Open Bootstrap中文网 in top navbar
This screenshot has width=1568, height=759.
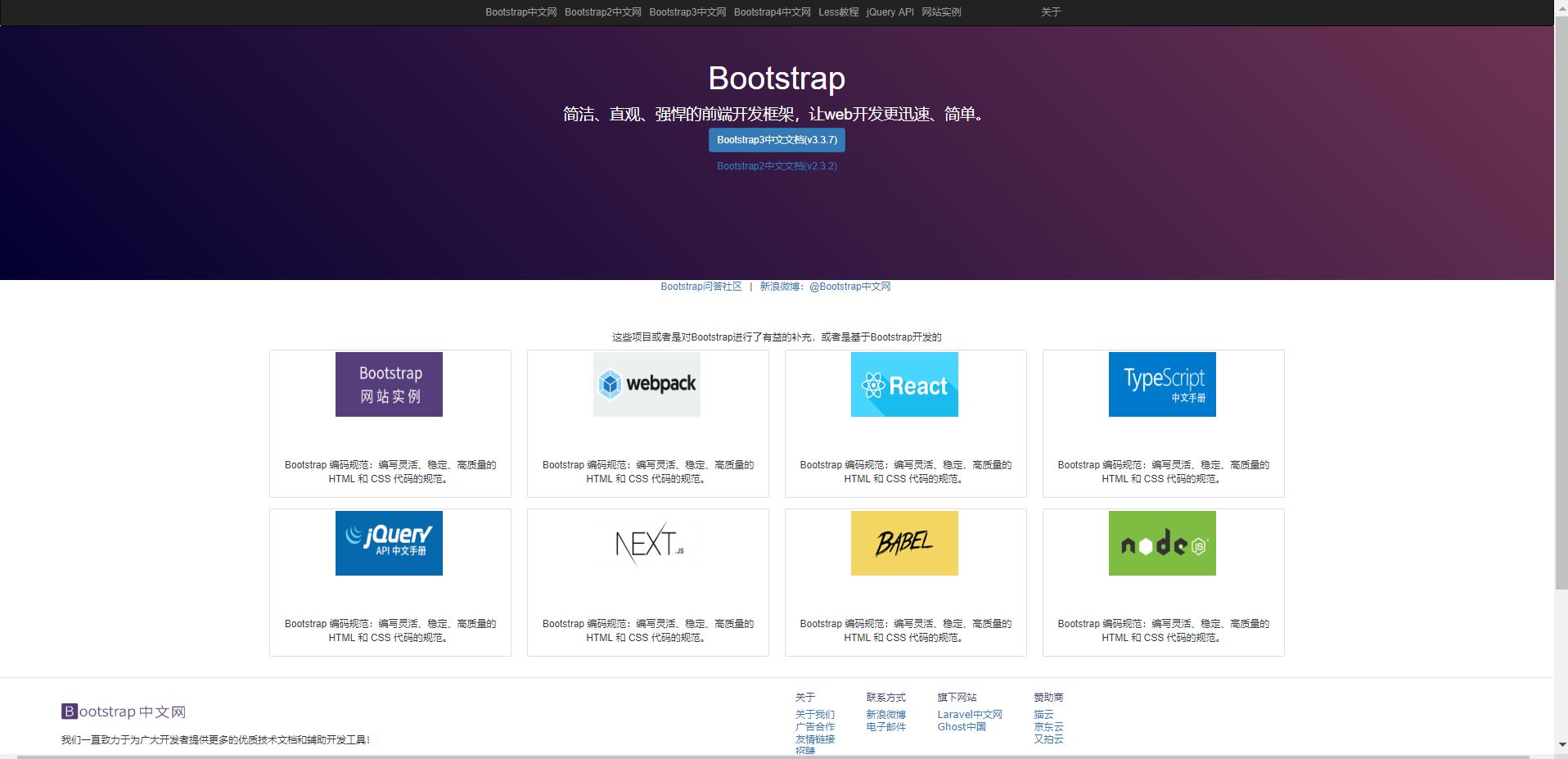pos(520,12)
